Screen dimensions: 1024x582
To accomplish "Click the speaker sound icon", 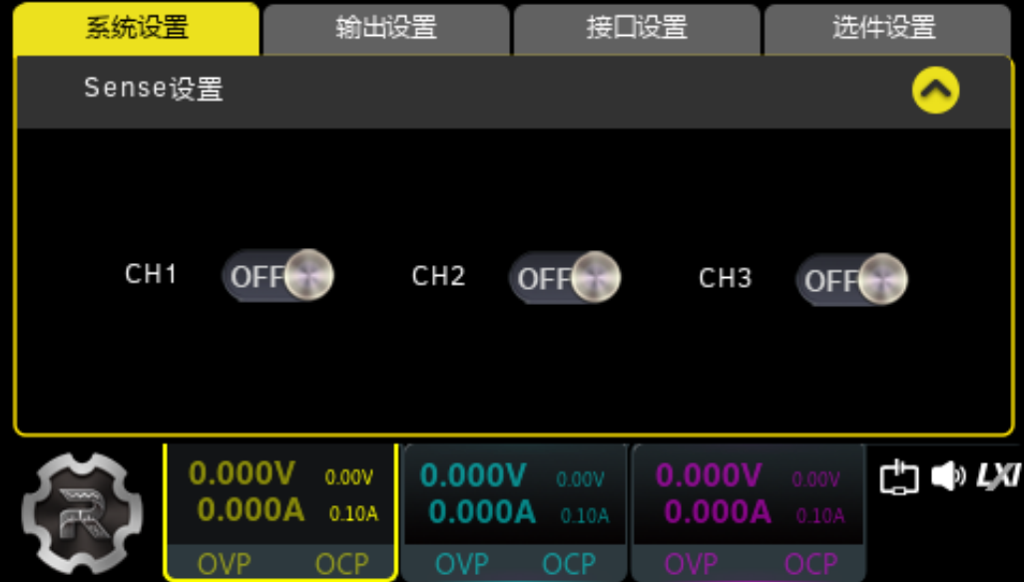I will [x=947, y=477].
